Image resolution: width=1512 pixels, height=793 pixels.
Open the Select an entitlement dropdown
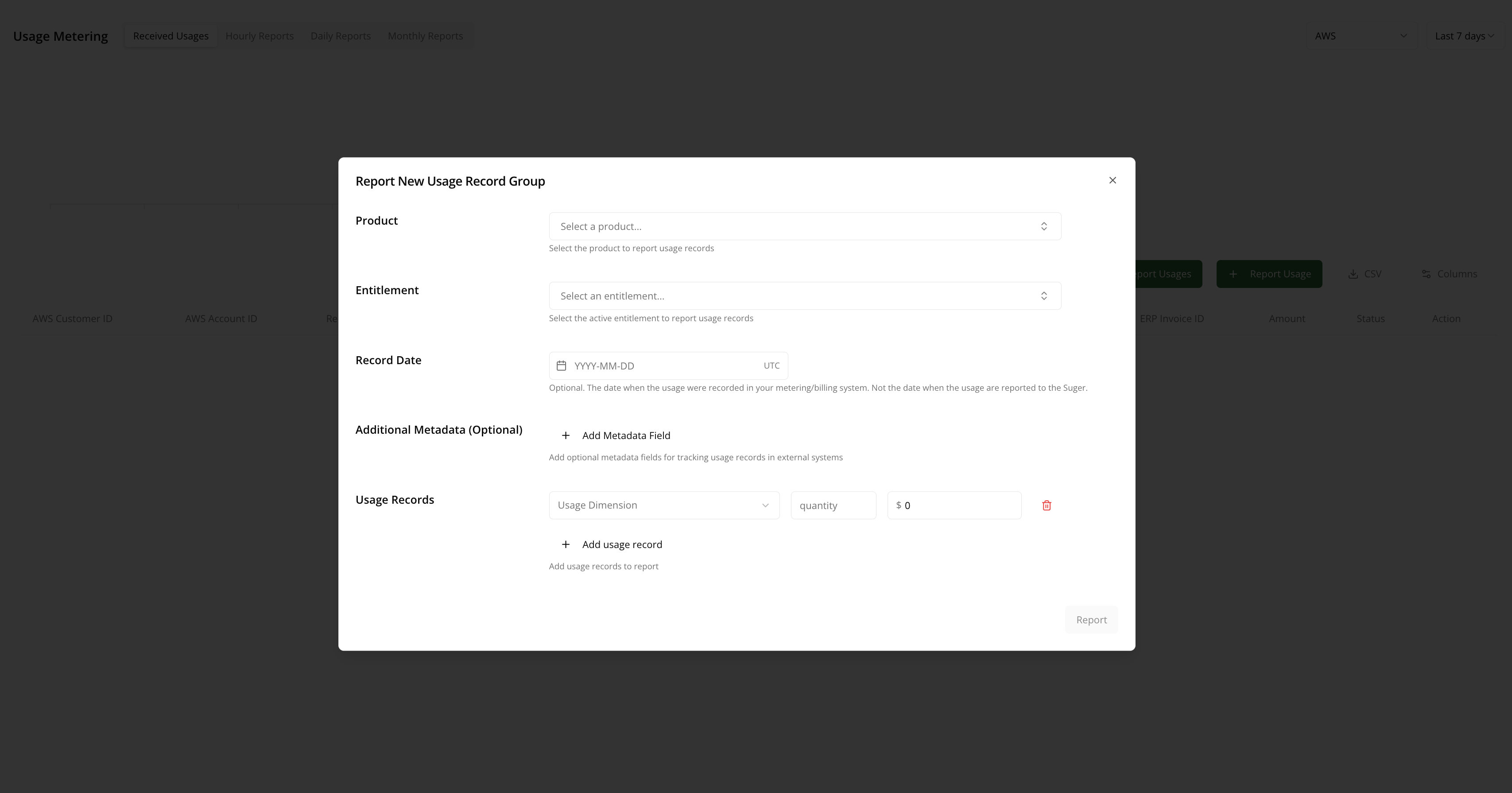pos(805,296)
